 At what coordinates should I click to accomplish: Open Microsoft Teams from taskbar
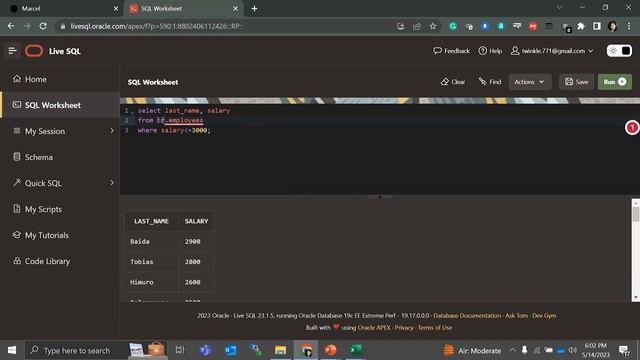pyautogui.click(x=205, y=350)
